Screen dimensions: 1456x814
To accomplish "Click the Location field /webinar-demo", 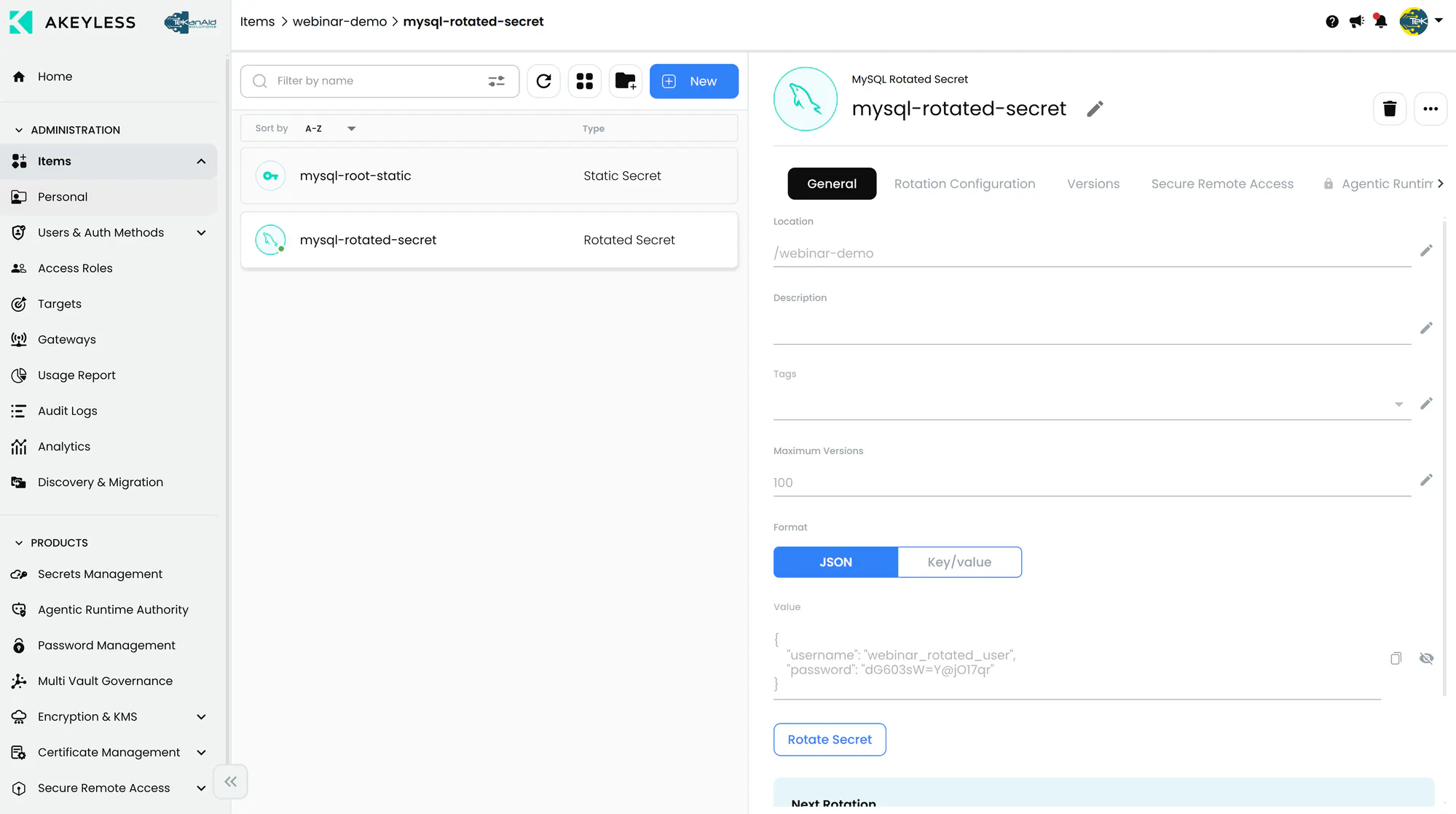I will click(x=1092, y=253).
